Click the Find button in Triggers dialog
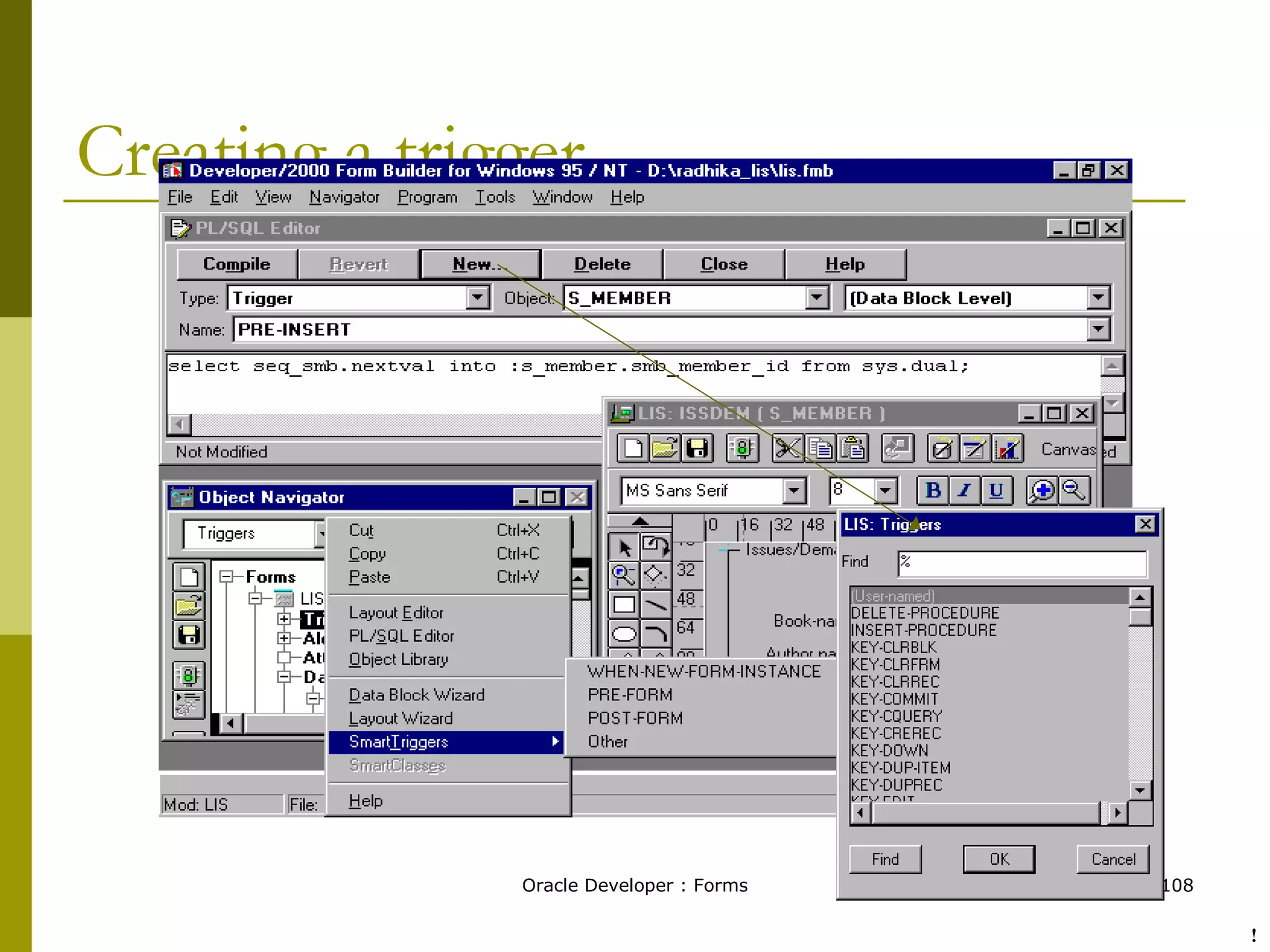 point(885,860)
